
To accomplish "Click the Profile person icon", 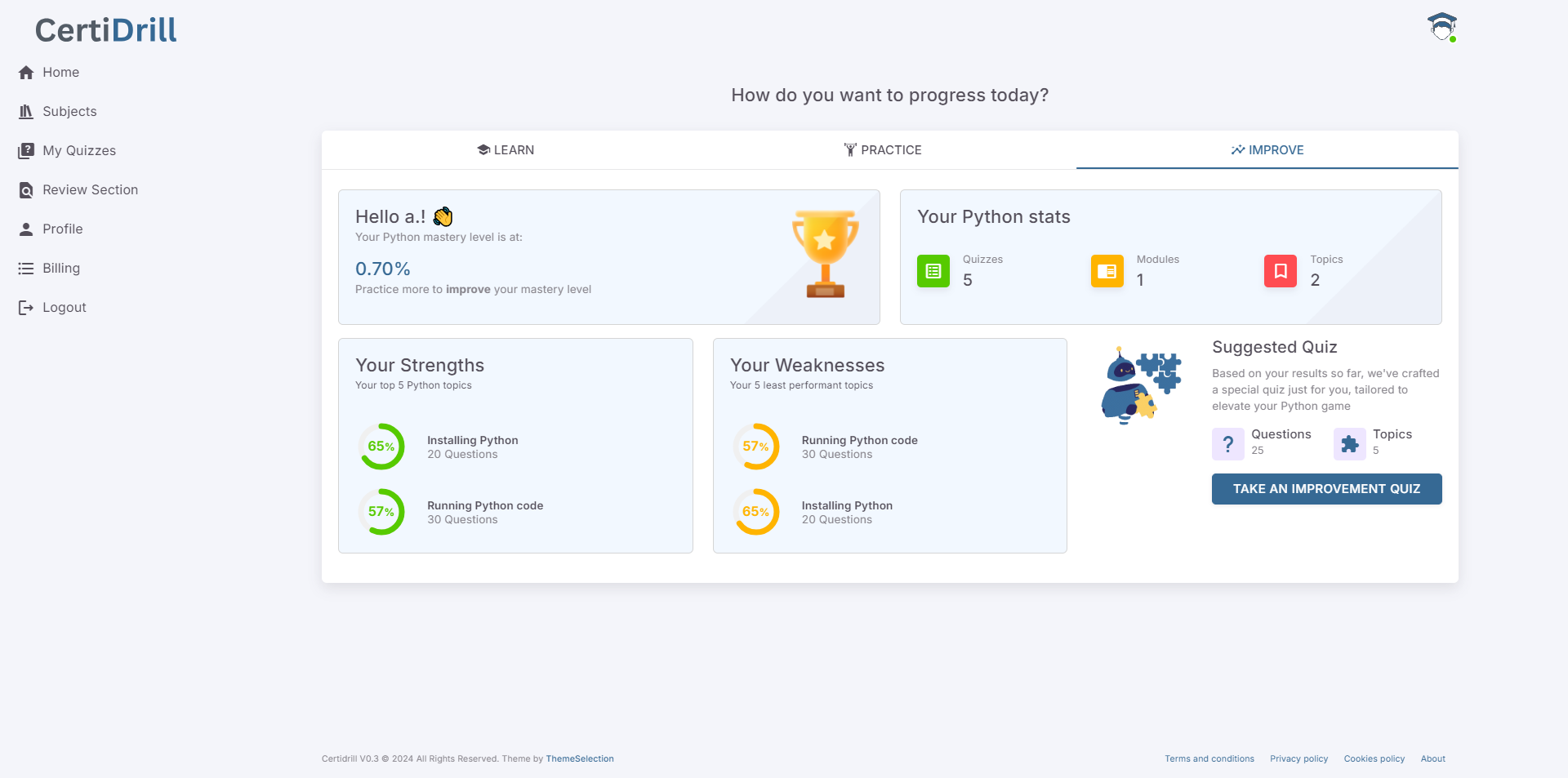I will point(26,229).
